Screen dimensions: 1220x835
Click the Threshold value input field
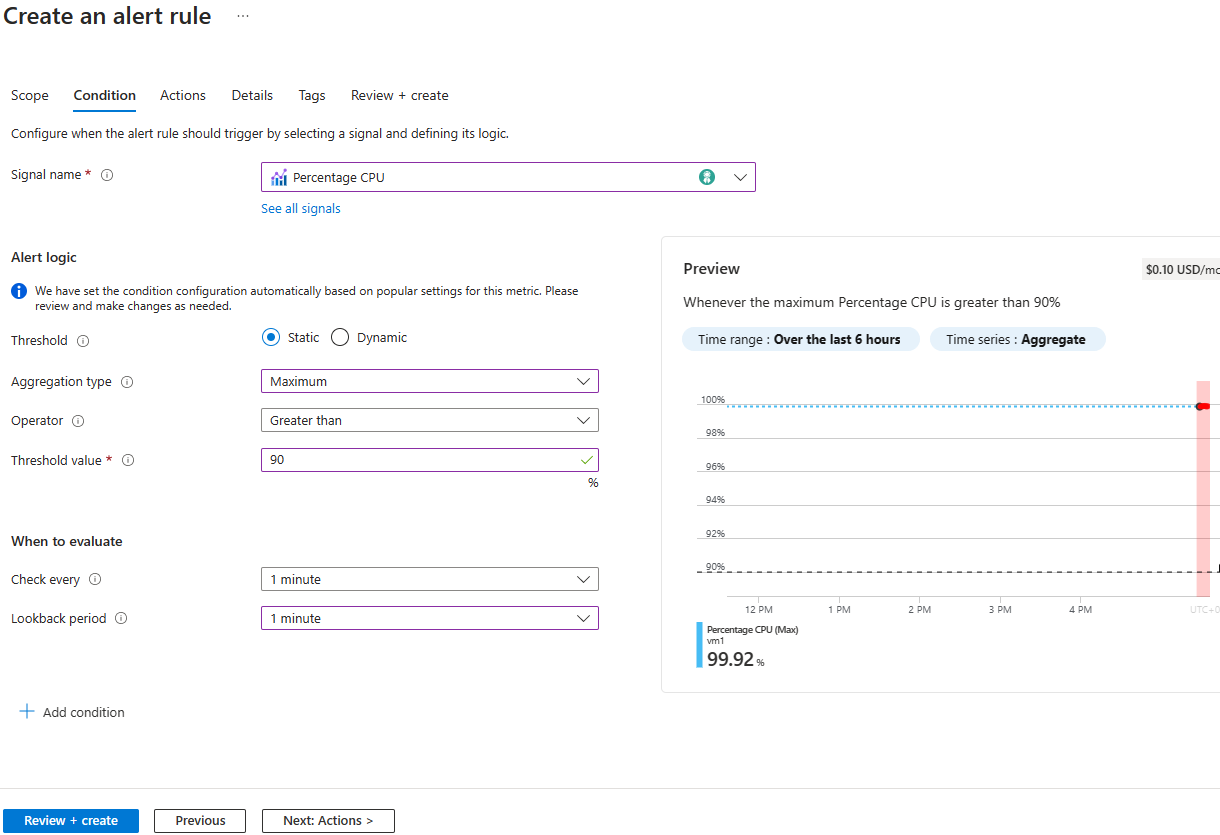tap(430, 460)
